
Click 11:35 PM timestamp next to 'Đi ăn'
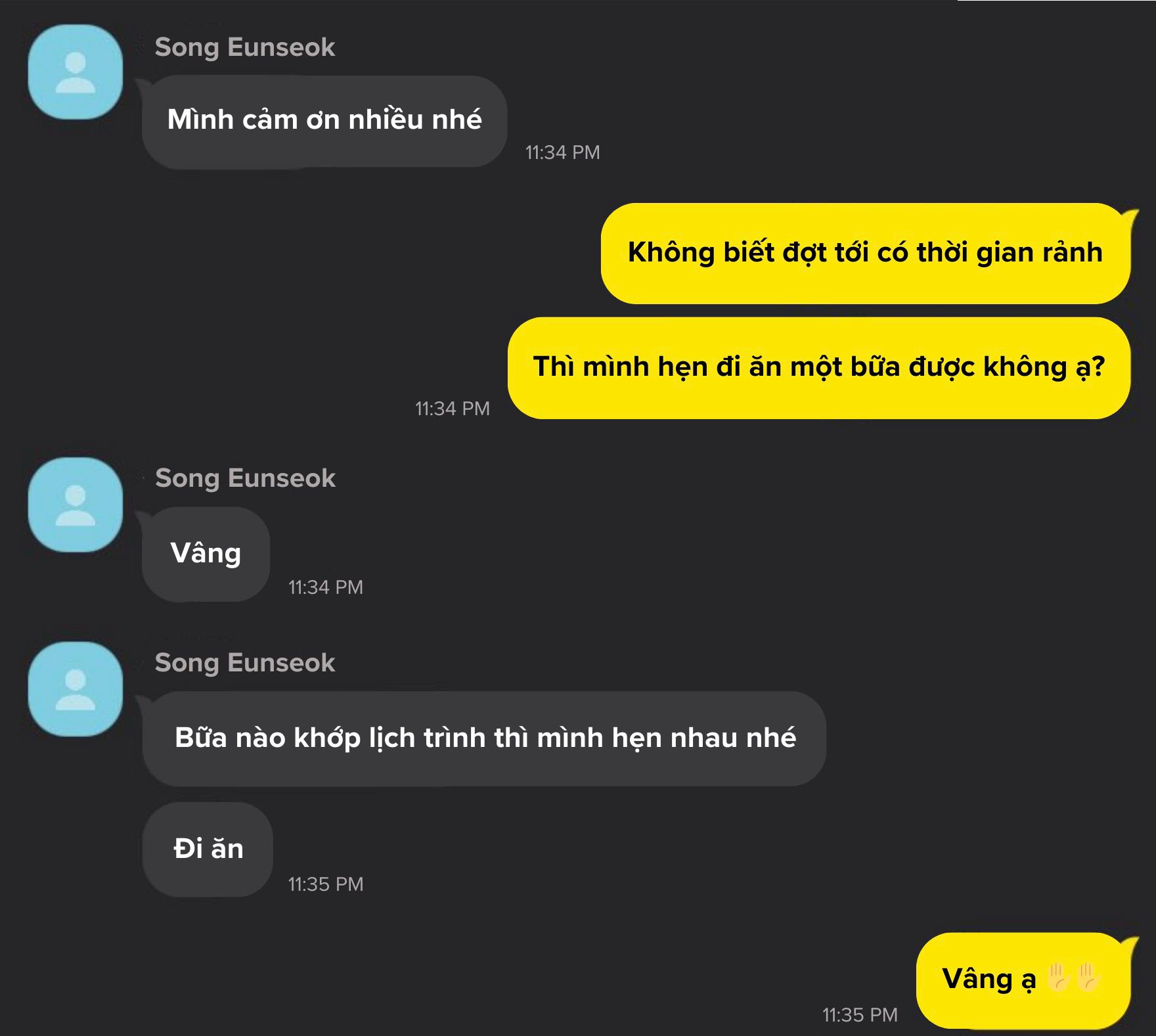point(325,884)
